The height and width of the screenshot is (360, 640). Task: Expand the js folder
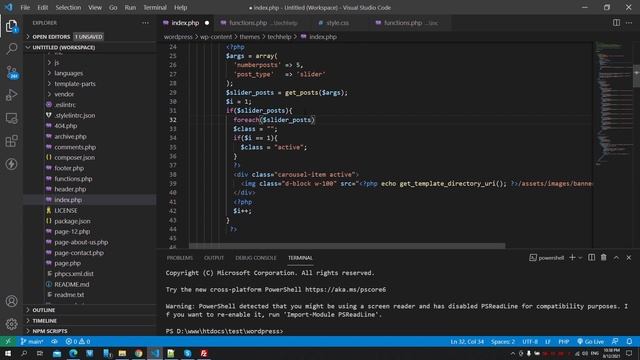(57, 62)
